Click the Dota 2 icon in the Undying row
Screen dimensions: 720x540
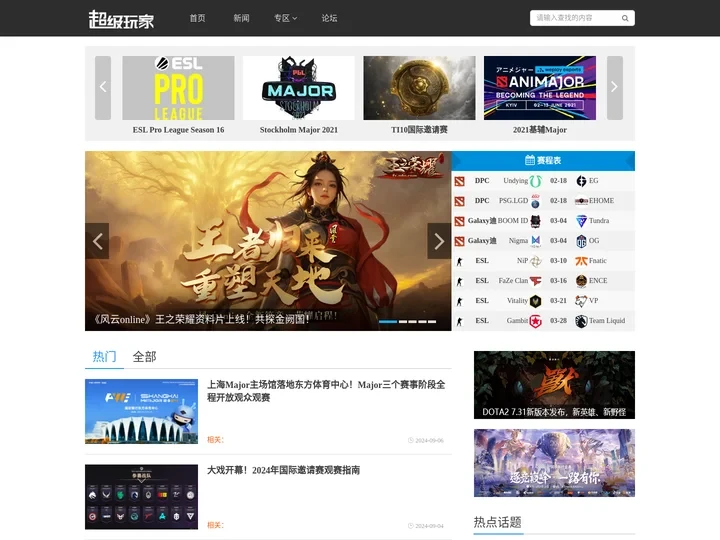coord(459,181)
